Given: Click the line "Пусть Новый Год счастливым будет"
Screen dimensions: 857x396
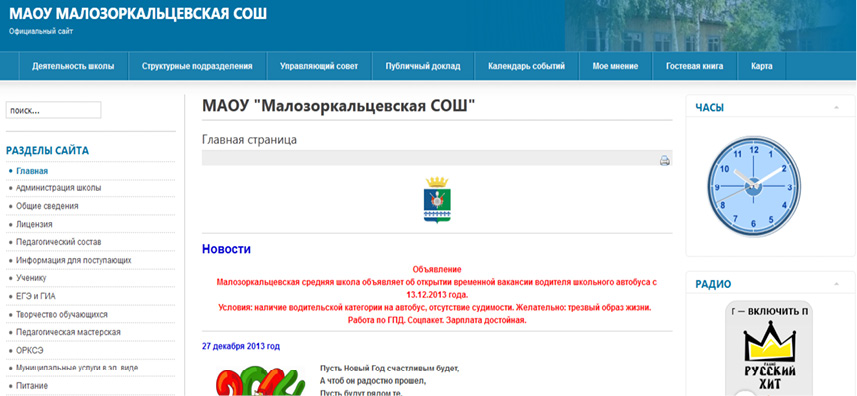Looking at the screenshot, I should [390, 368].
